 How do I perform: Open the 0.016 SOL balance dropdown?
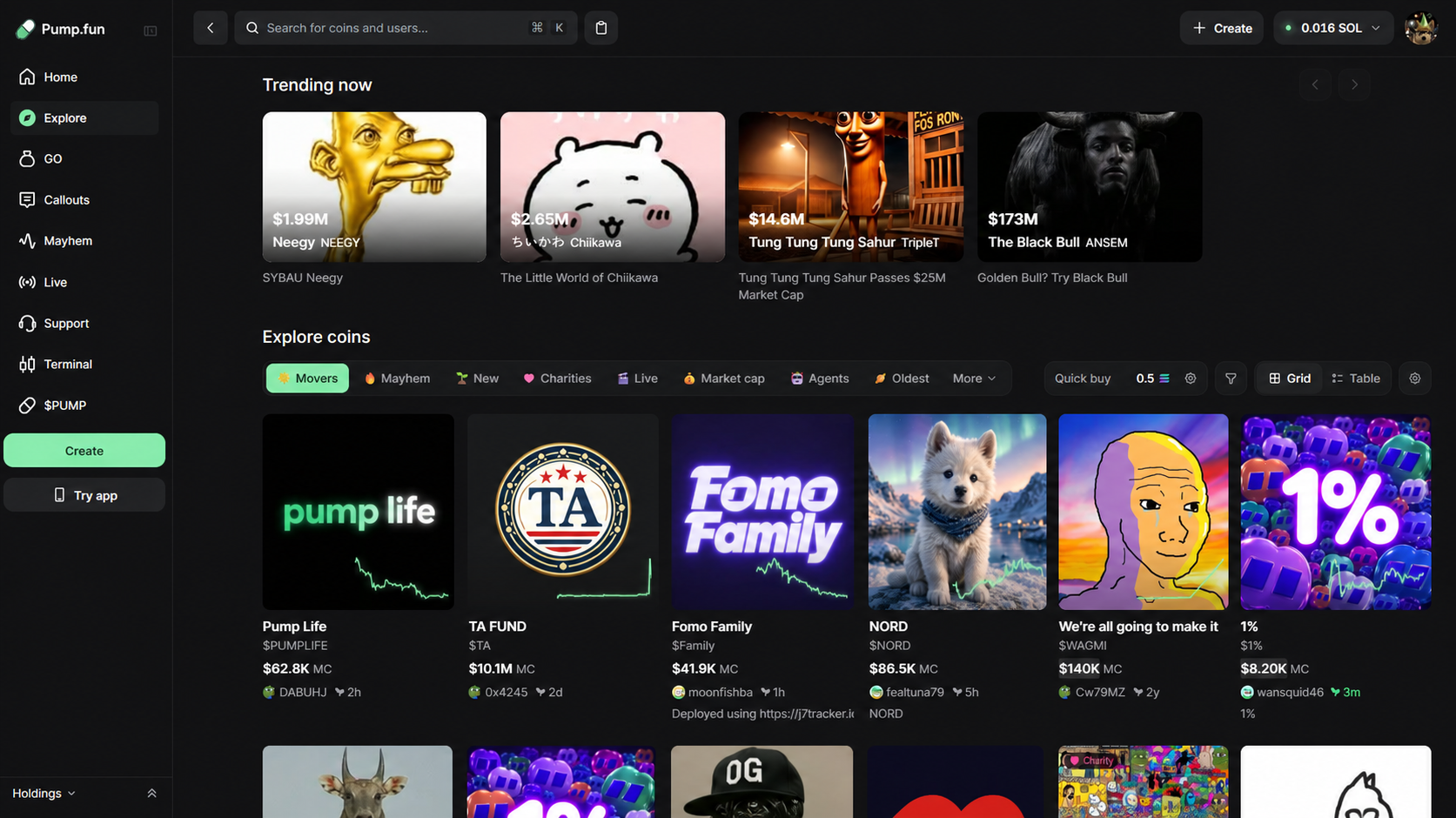(x=1333, y=28)
